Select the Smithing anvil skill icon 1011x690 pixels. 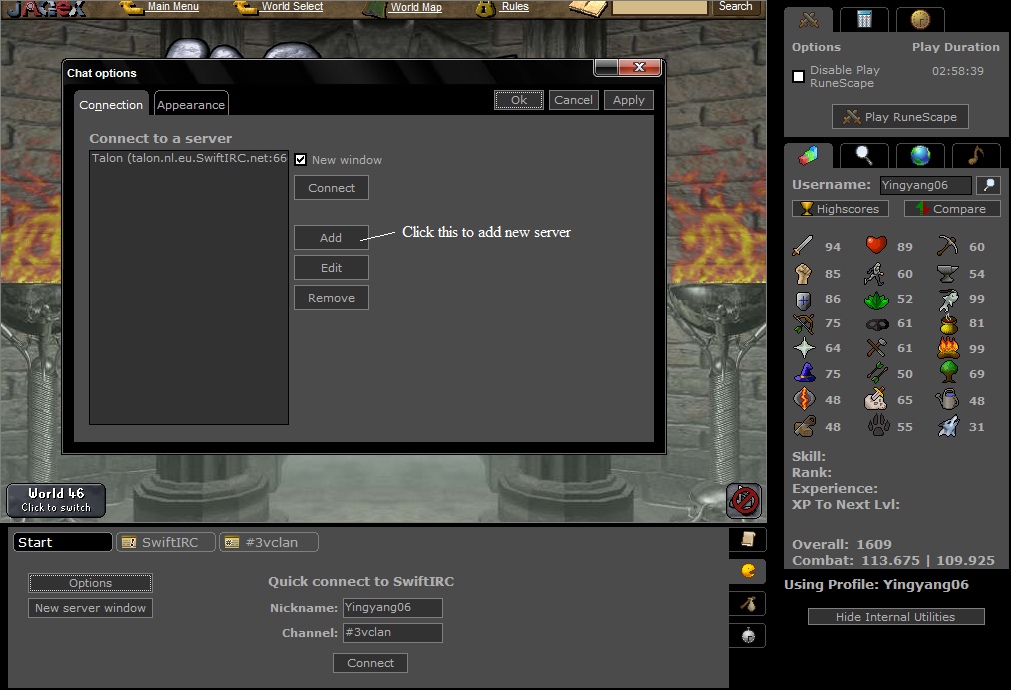click(948, 273)
